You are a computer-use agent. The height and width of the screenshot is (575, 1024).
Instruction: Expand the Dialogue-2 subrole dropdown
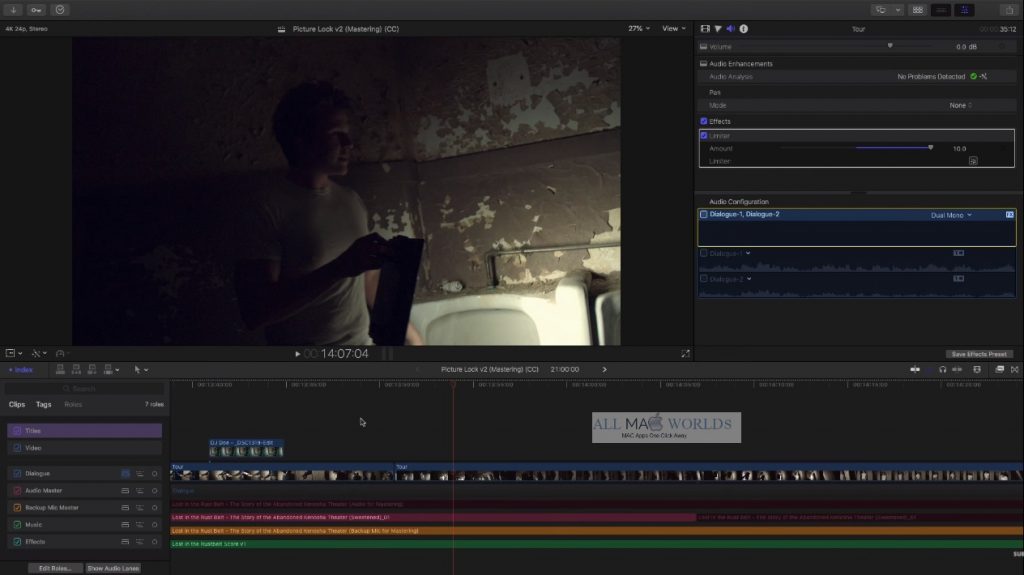tap(749, 279)
